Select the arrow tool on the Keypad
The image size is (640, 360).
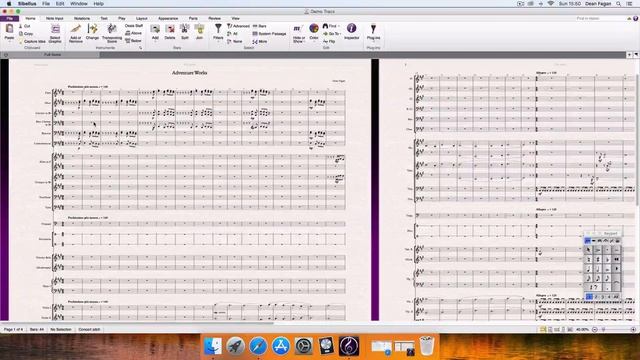588,250
